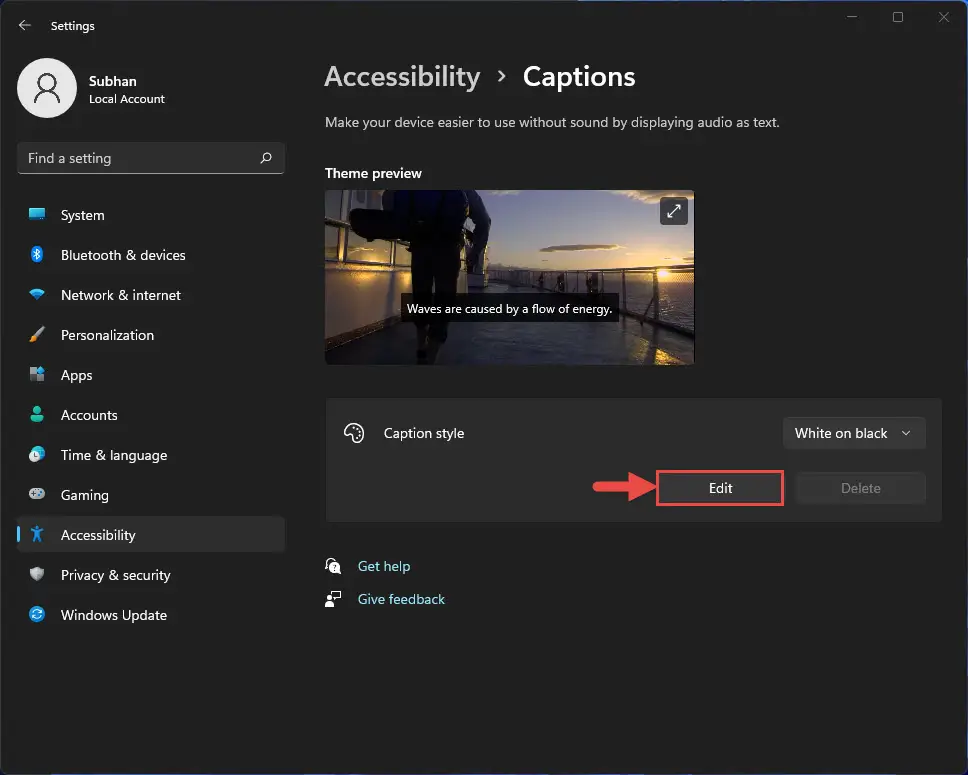Image resolution: width=968 pixels, height=775 pixels.
Task: Click the Personalization paintbrush icon
Action: 37,335
